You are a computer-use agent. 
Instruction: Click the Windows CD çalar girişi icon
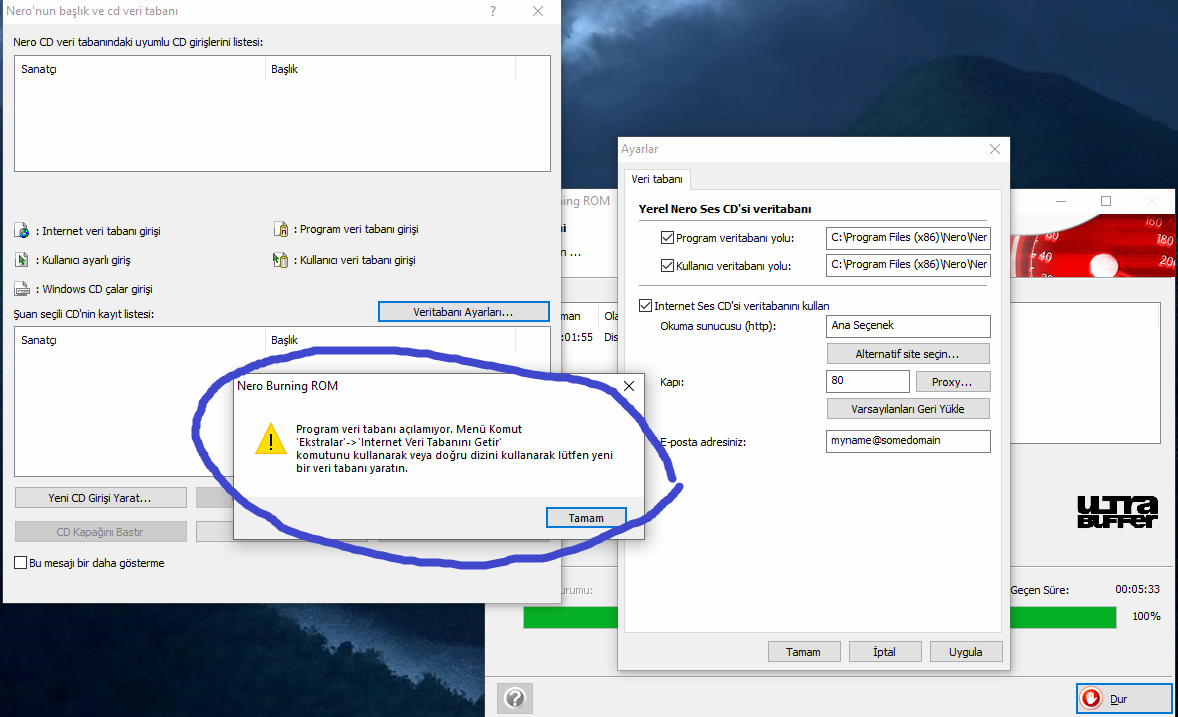click(x=23, y=289)
